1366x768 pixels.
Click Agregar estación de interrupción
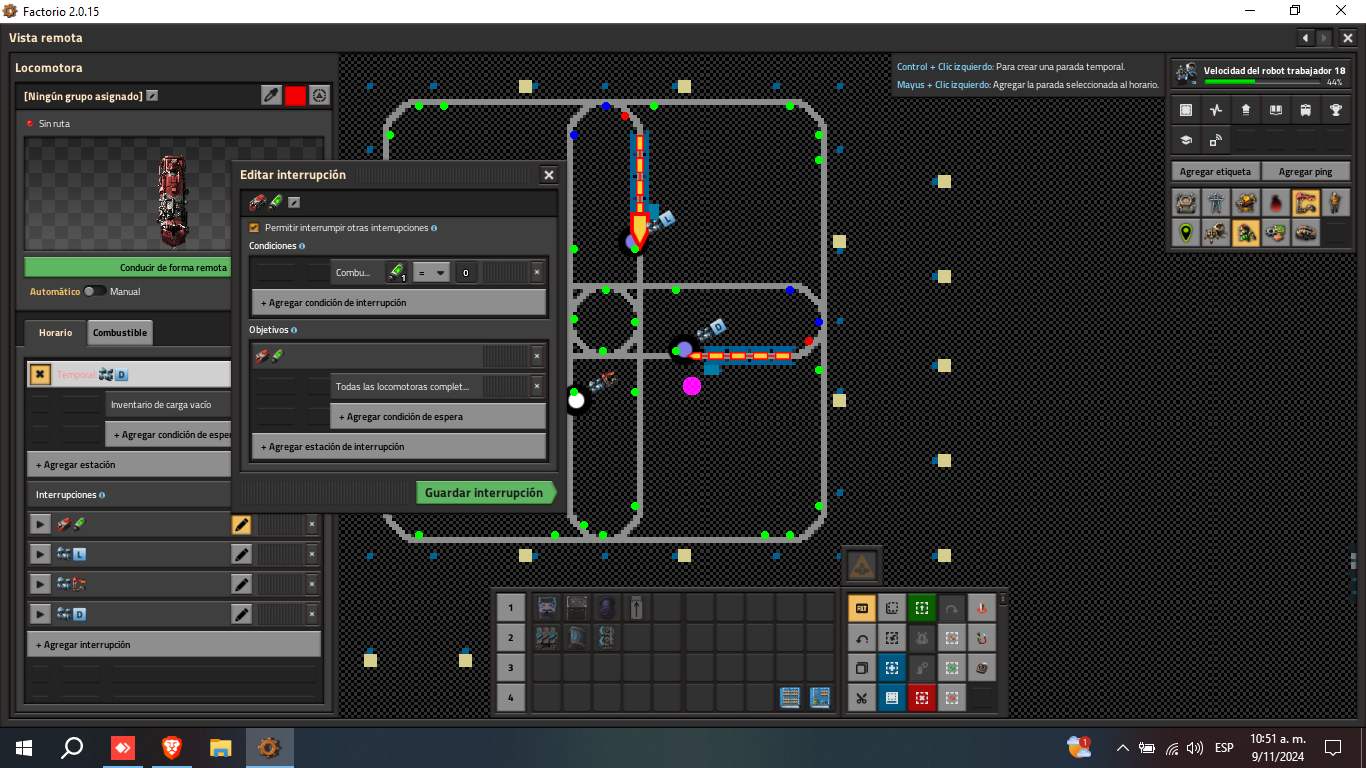(x=398, y=446)
